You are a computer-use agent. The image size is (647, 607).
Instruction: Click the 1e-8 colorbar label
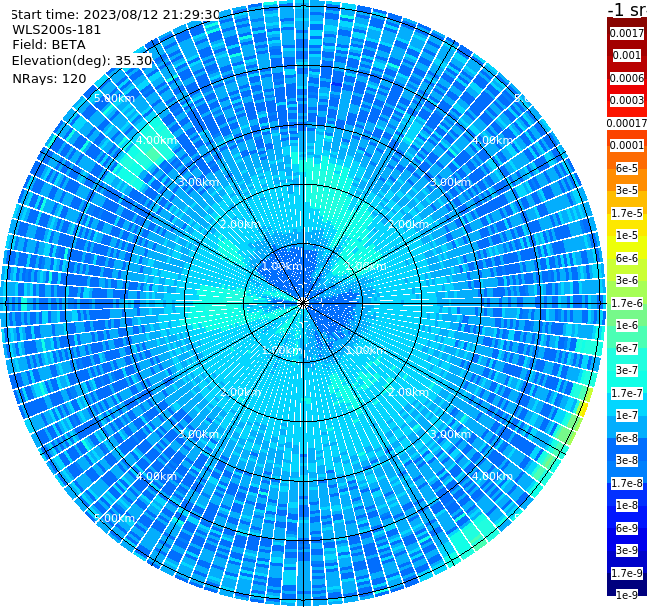click(627, 505)
